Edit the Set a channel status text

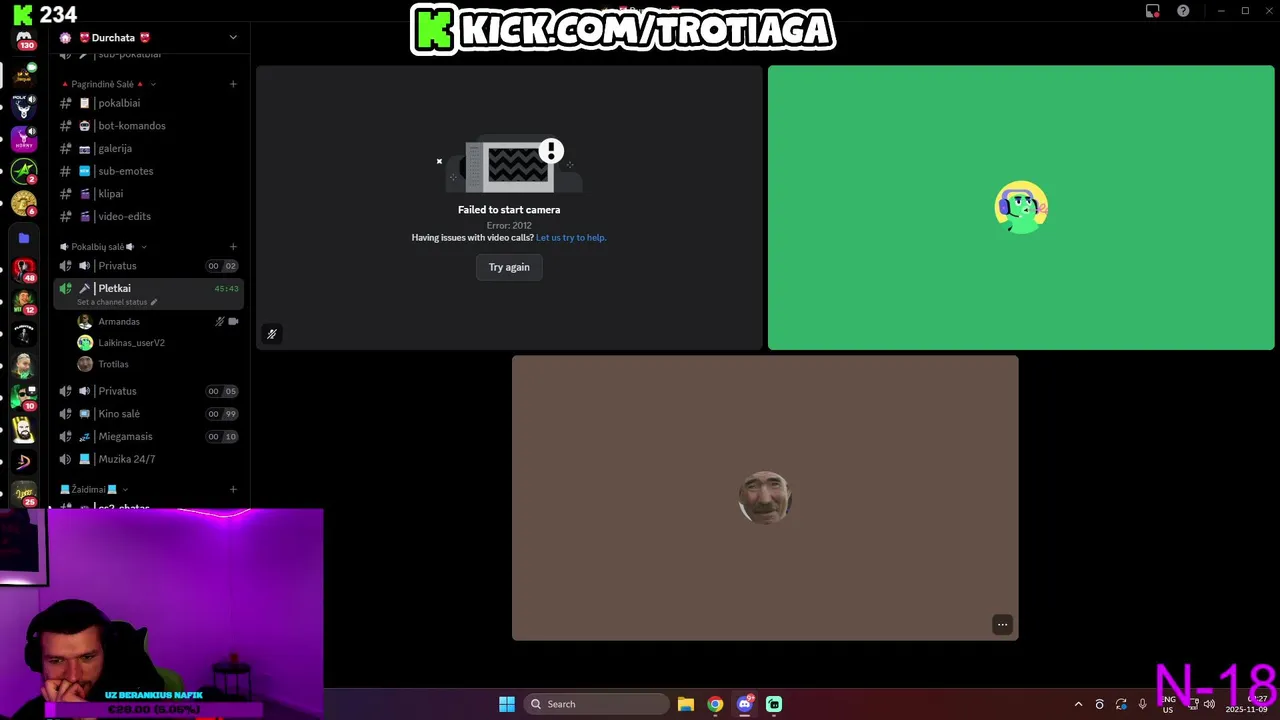117,302
